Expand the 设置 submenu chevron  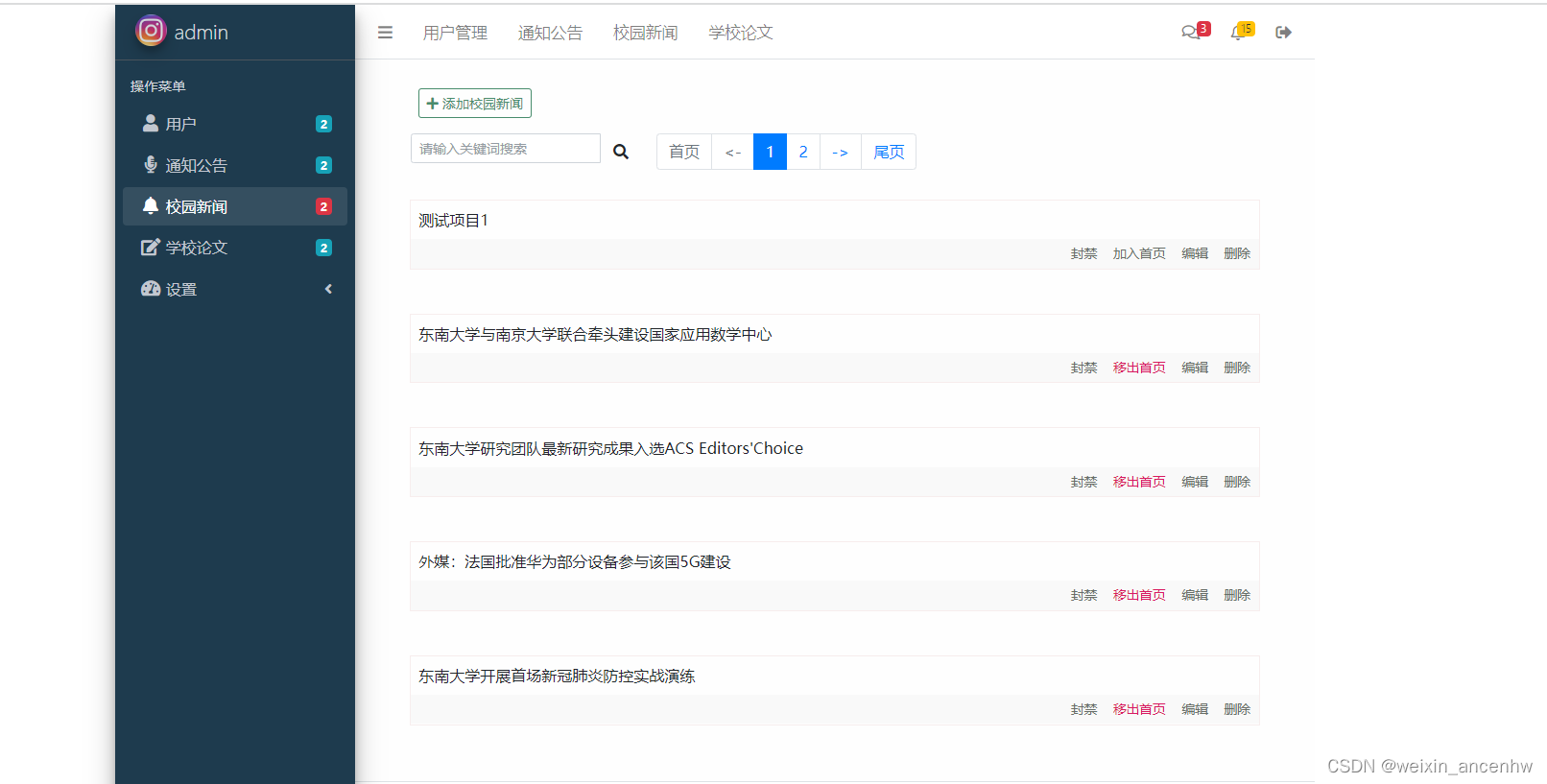328,289
